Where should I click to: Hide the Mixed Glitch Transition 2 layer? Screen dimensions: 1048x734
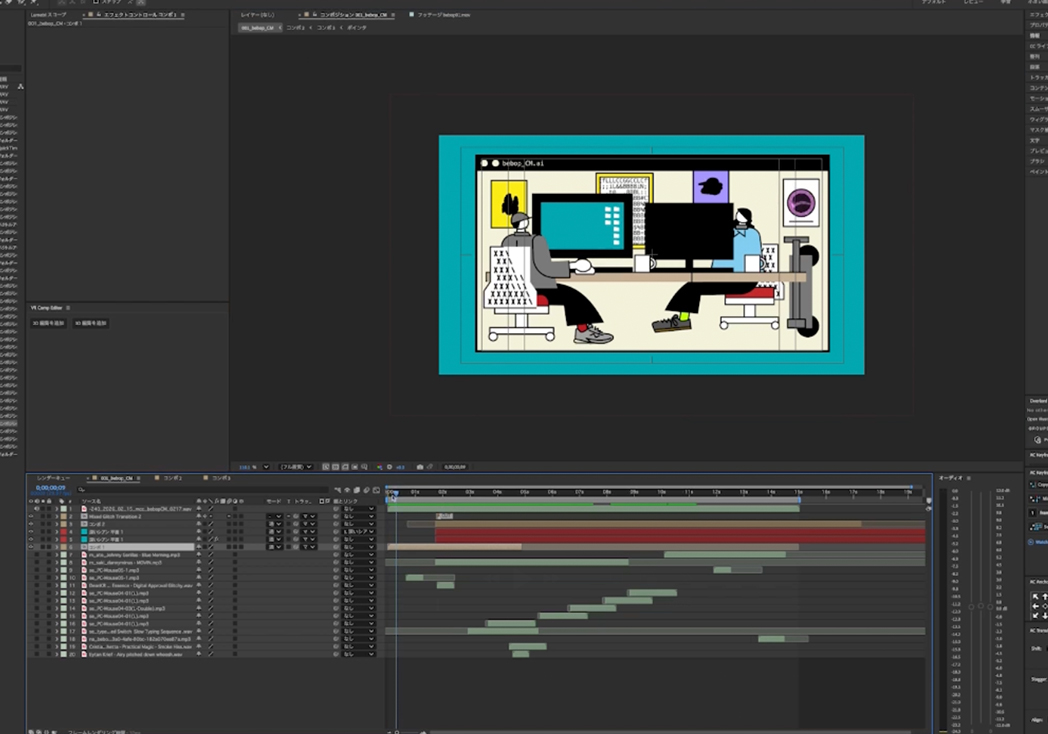point(31,516)
